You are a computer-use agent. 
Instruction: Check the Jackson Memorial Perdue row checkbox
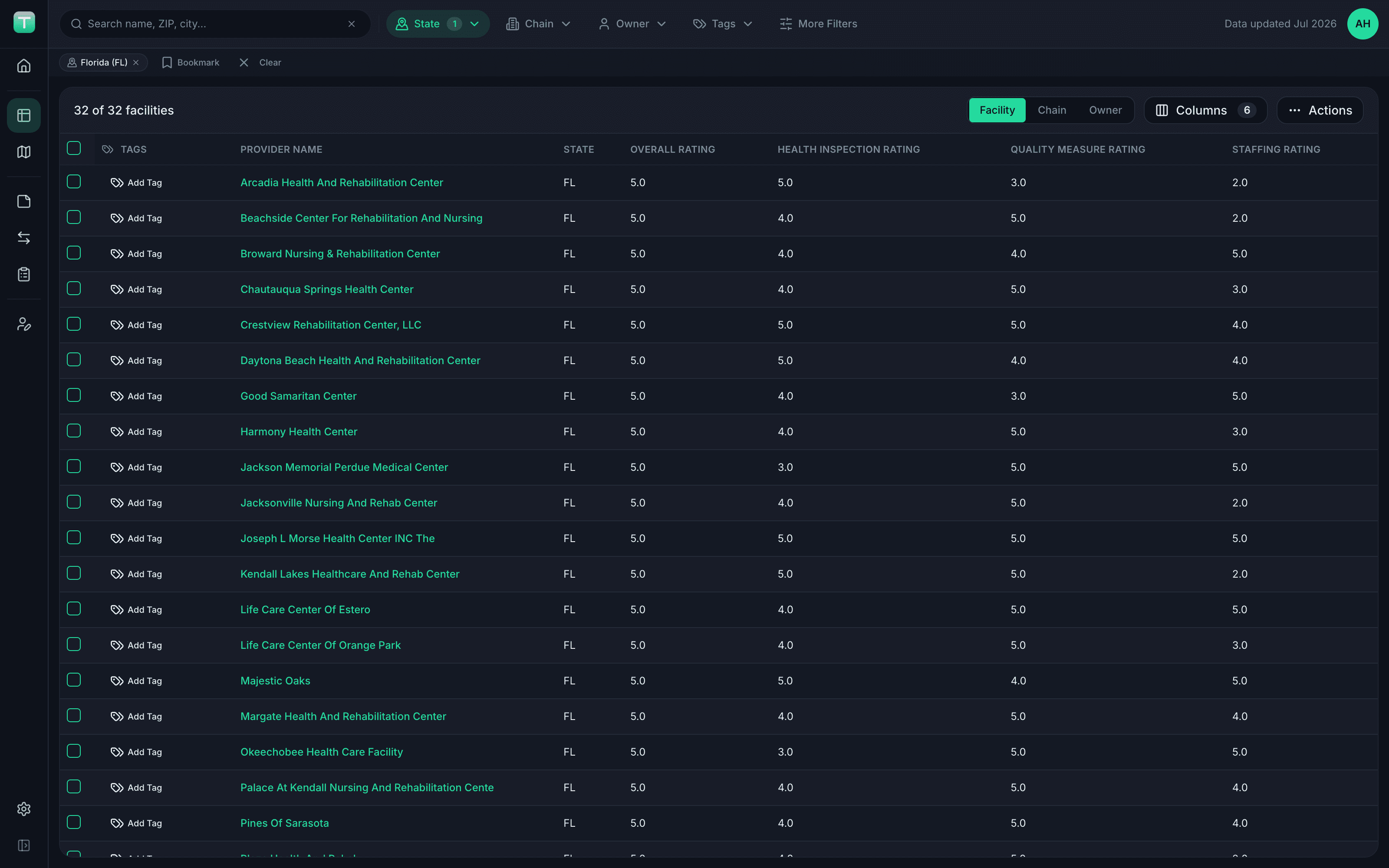pyautogui.click(x=73, y=466)
